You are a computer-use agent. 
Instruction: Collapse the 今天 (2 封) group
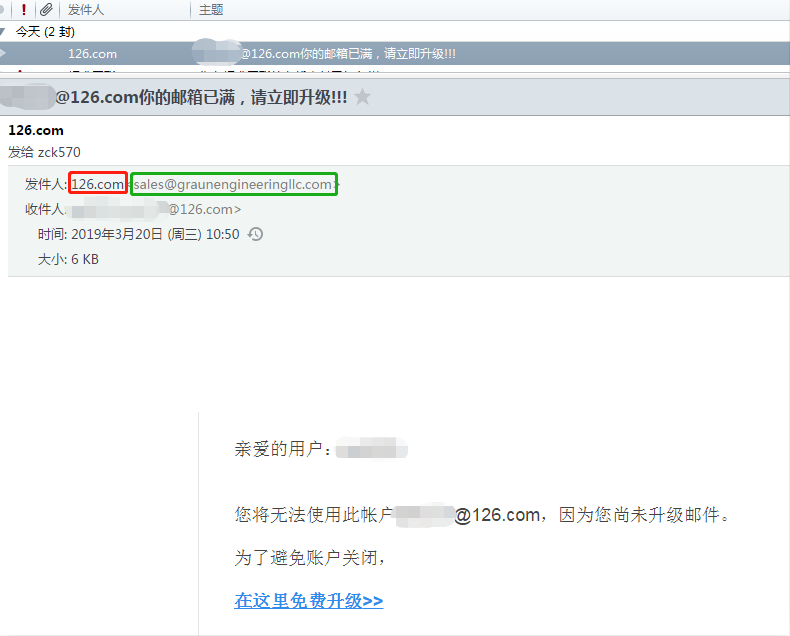pos(3,32)
